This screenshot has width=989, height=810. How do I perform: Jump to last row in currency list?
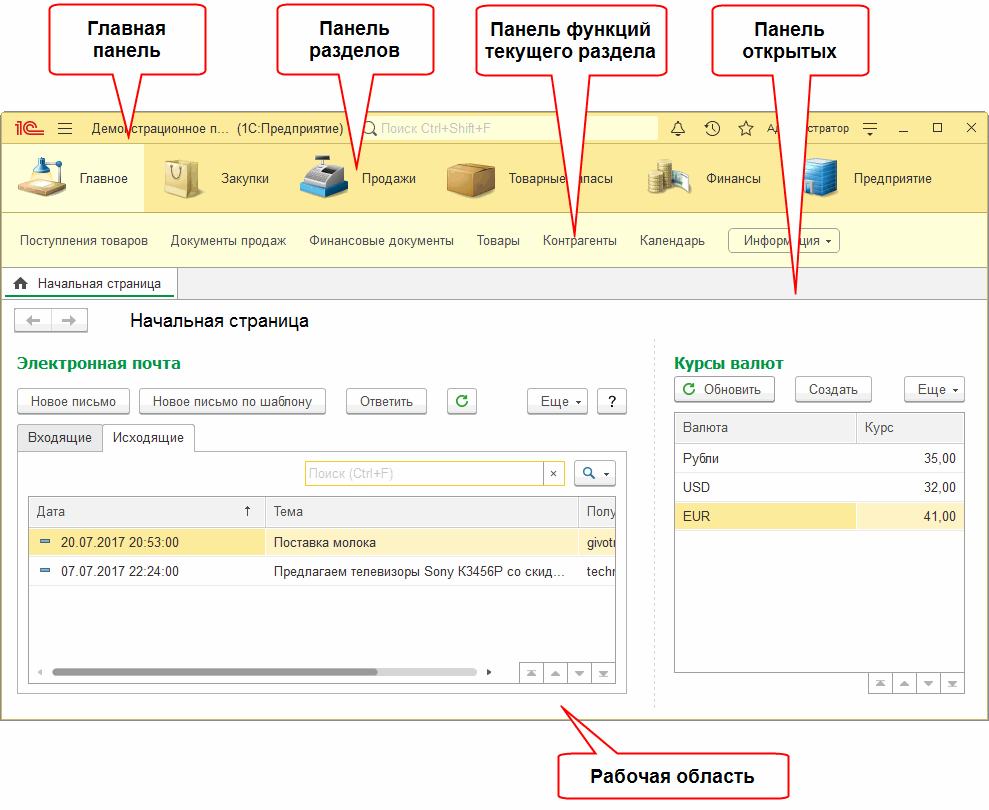point(952,683)
